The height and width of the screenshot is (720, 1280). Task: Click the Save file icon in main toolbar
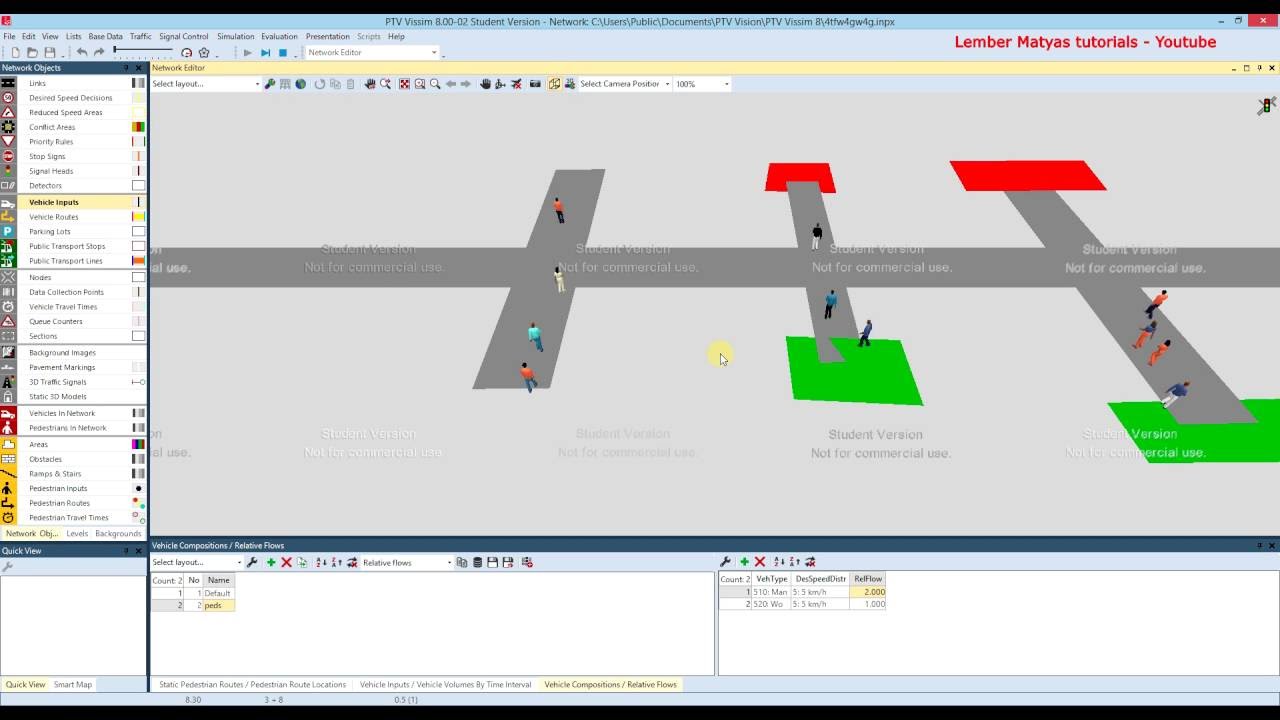pos(50,53)
